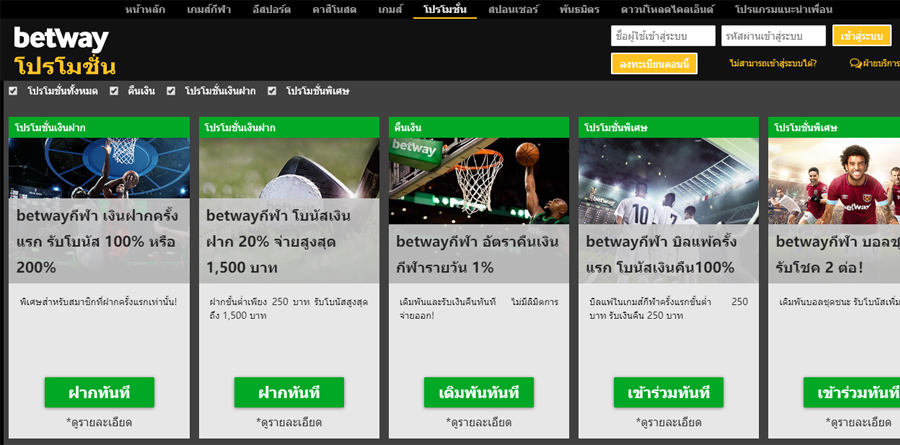Open ดูรายละเอียด under first parlay bill card
Viewport: 900px width, 445px height.
(668, 423)
